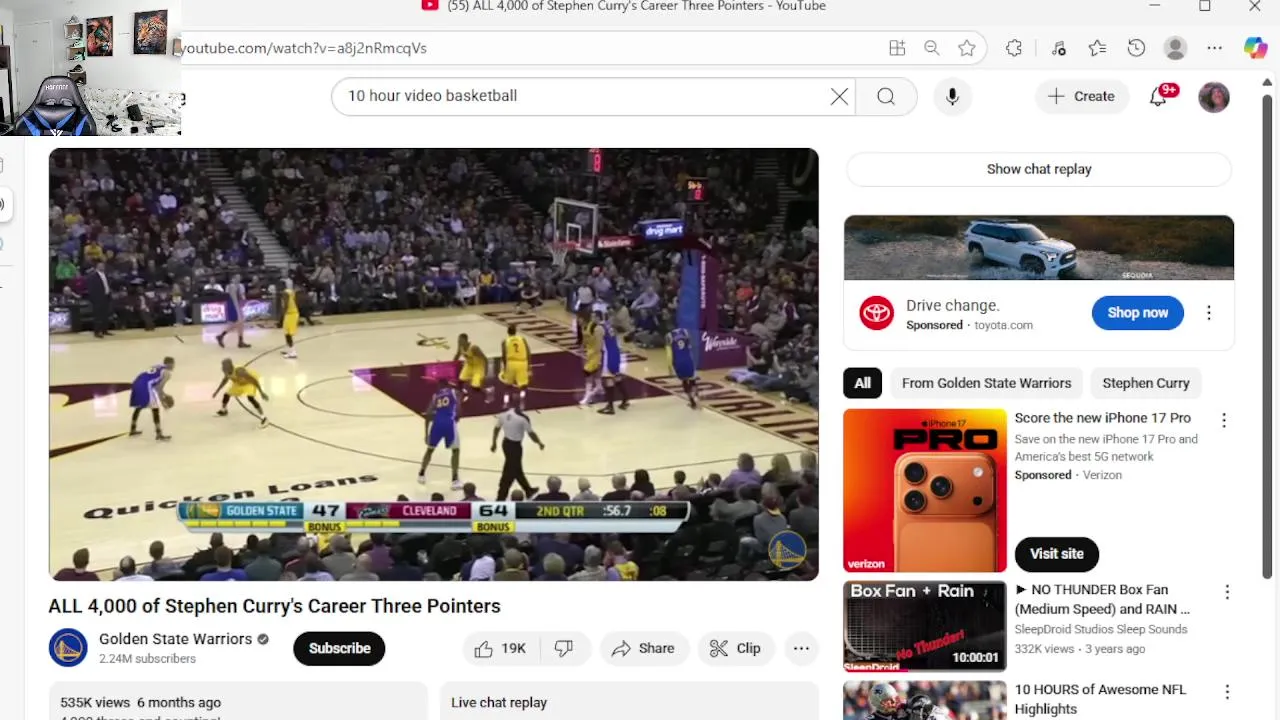
Task: Open NO THUNDER Box Fan video title
Action: tap(1102, 599)
